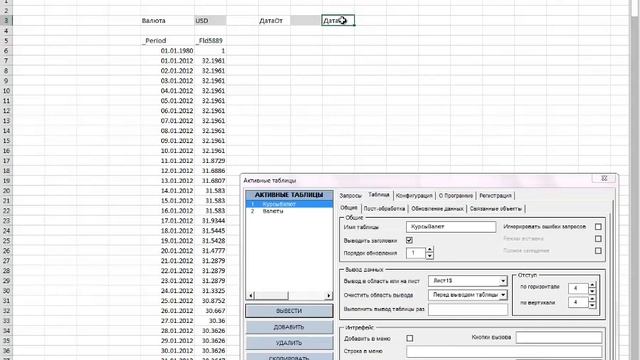This screenshot has height=360, width=640.
Task: Close the Активные таблицы dialog
Action: point(604,178)
